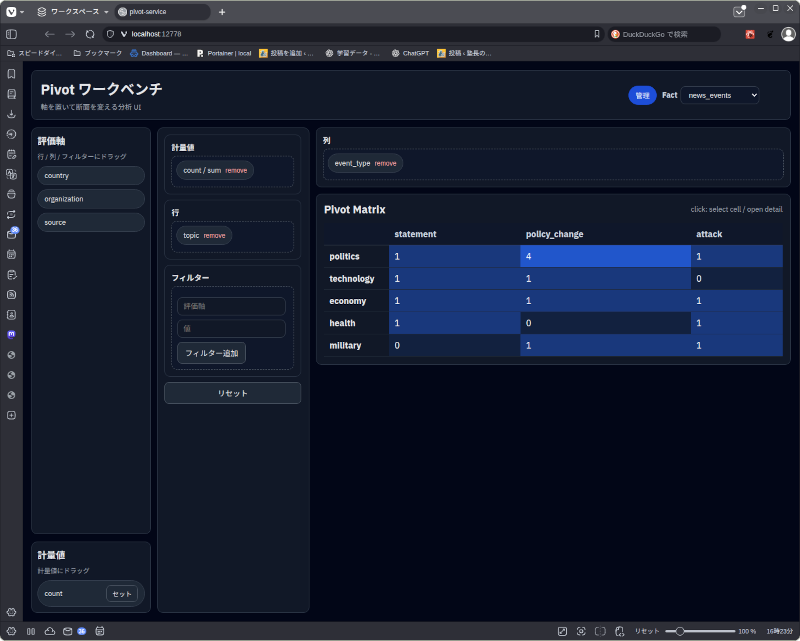Toggle the side panel visibility icon
Image resolution: width=800 pixels, height=641 pixels.
pos(11,34)
